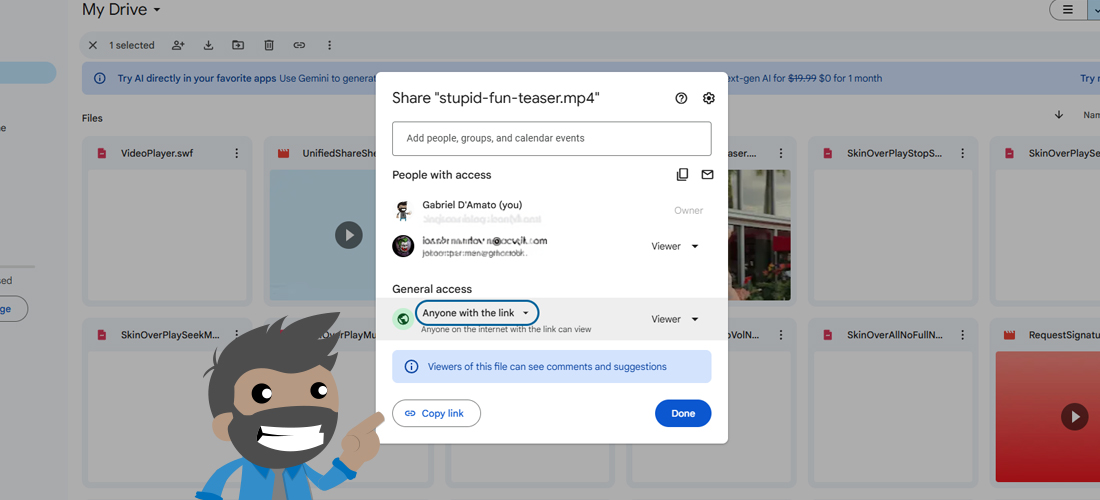Click the Copy link button

[436, 413]
